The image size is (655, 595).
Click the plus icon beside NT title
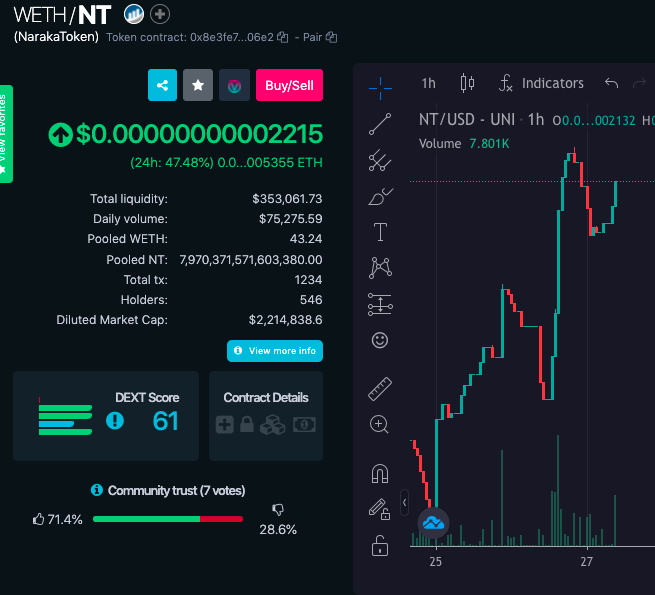[x=160, y=14]
